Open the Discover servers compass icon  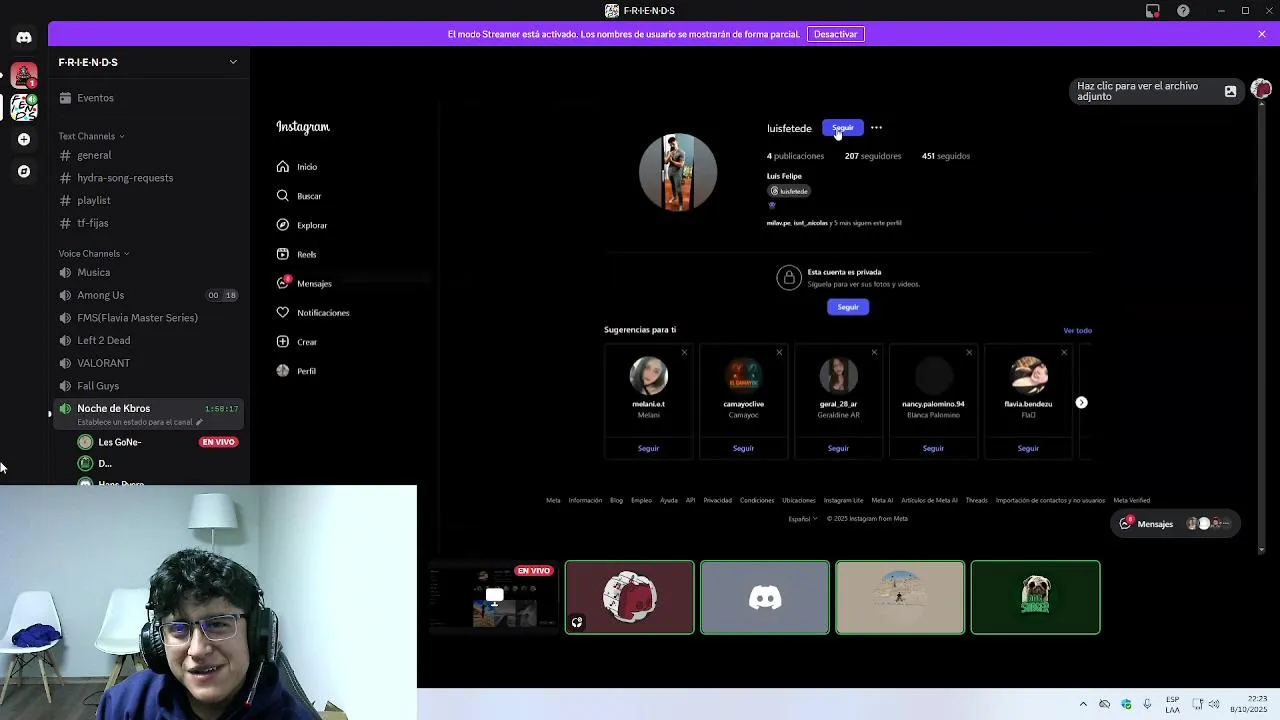(24, 171)
